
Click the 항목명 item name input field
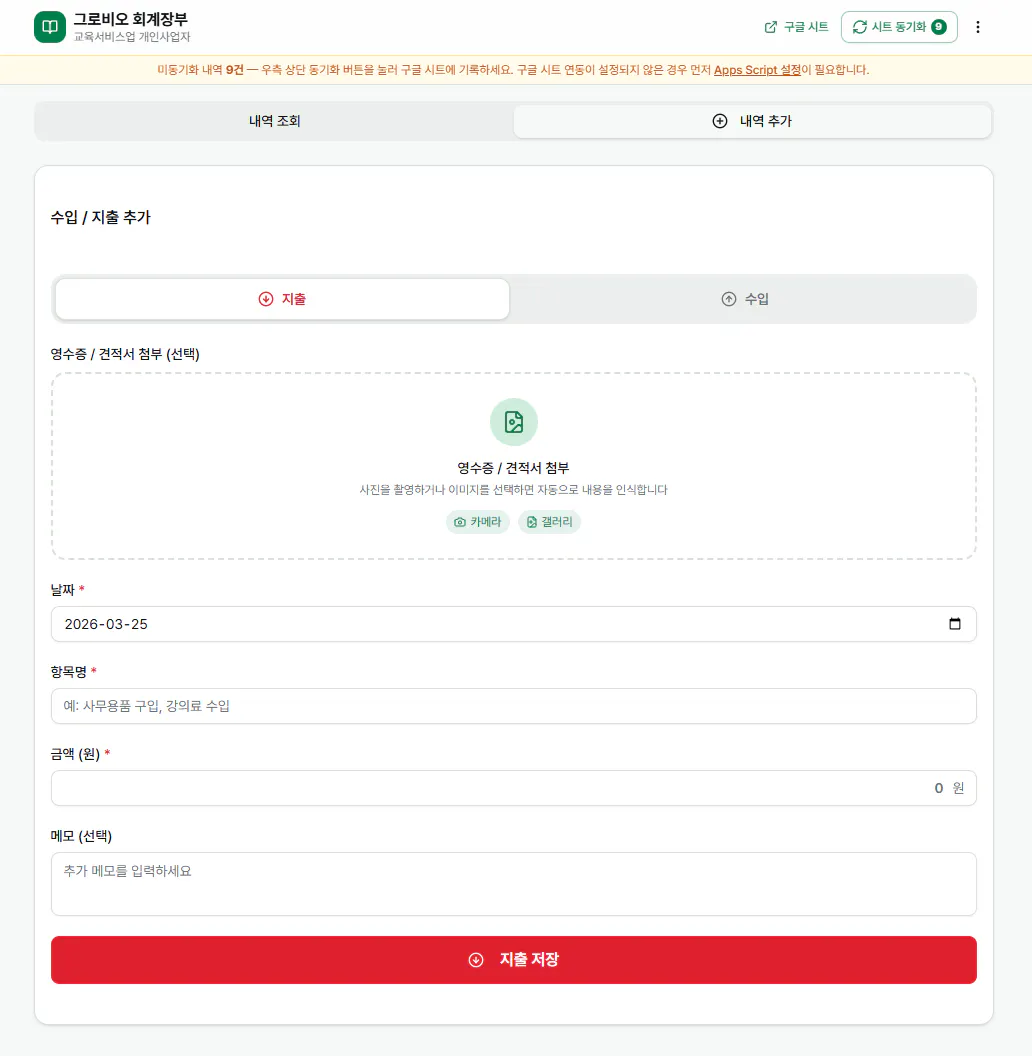pyautogui.click(x=513, y=706)
